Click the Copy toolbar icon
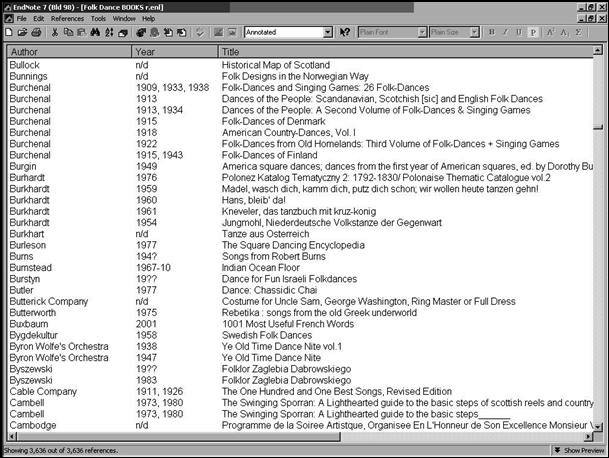 [x=68, y=32]
